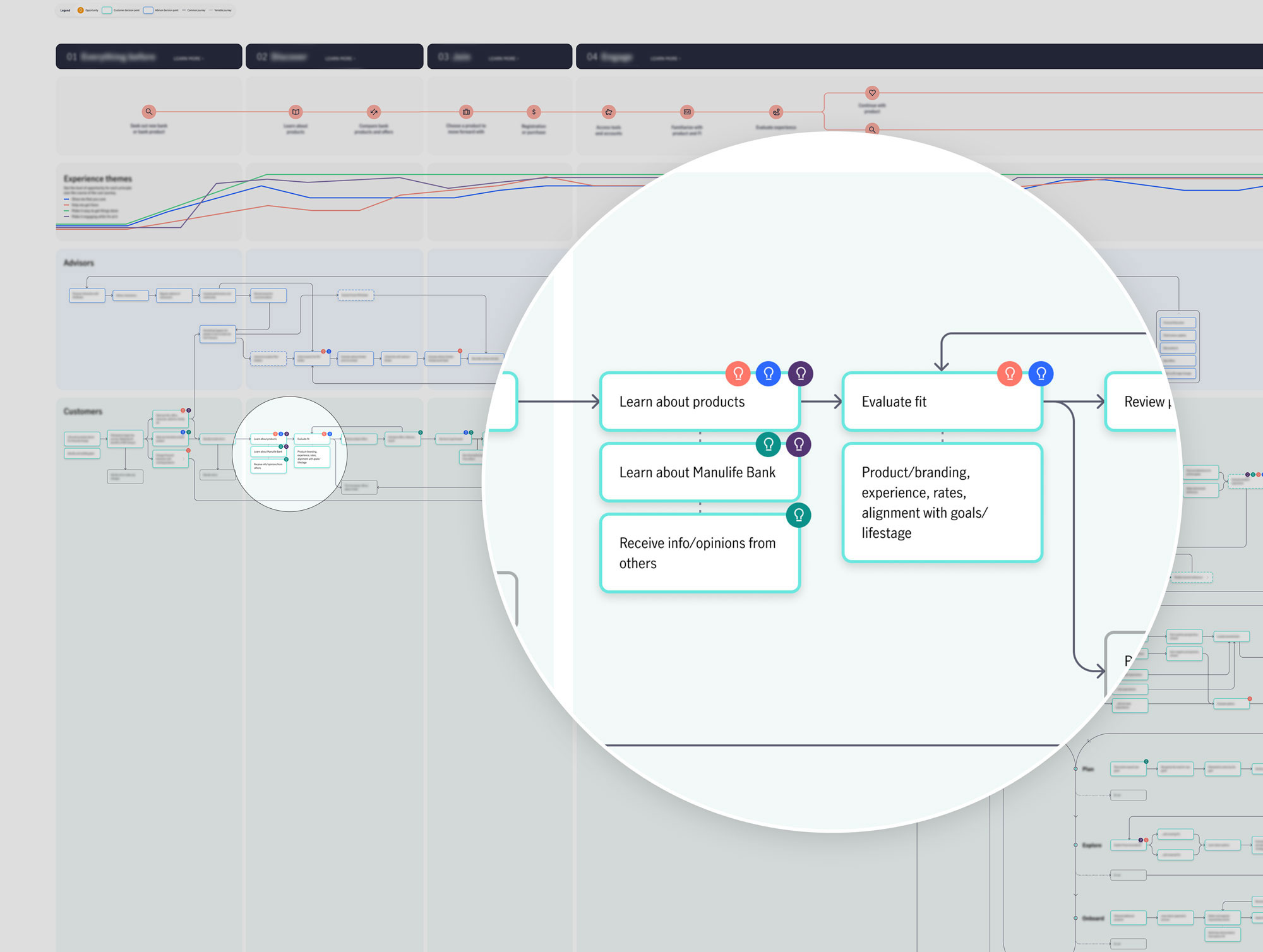1263x952 pixels.
Task: Click the small magnified circle thumbnail under Customers
Action: pos(290,454)
